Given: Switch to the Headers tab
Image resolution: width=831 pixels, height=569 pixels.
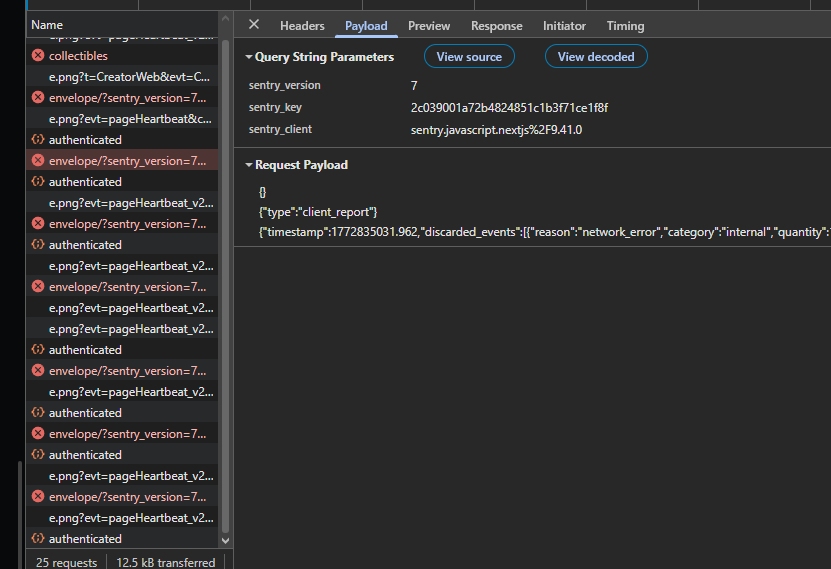Looking at the screenshot, I should 302,26.
